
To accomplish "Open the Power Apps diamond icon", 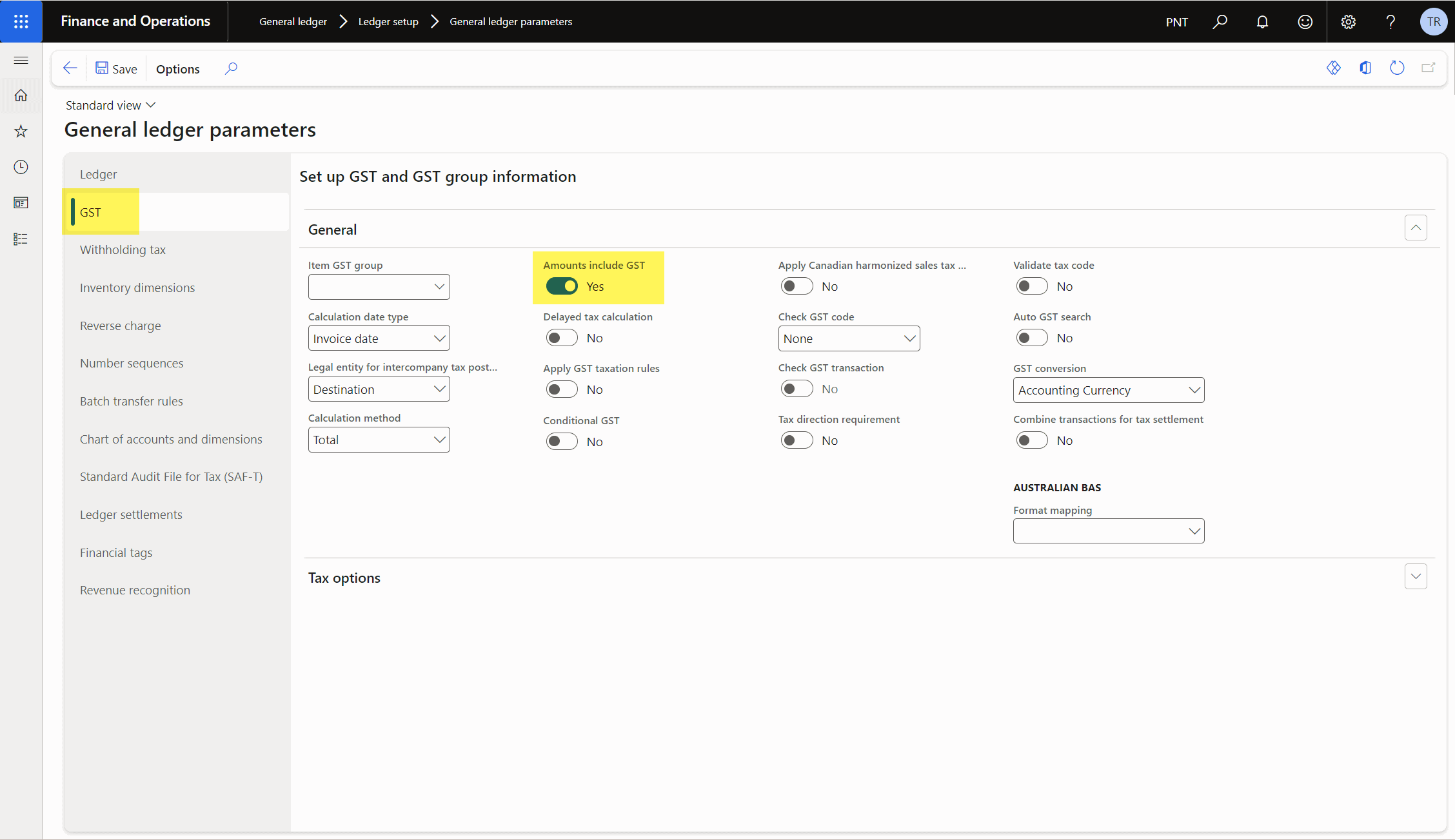I will [x=1334, y=68].
